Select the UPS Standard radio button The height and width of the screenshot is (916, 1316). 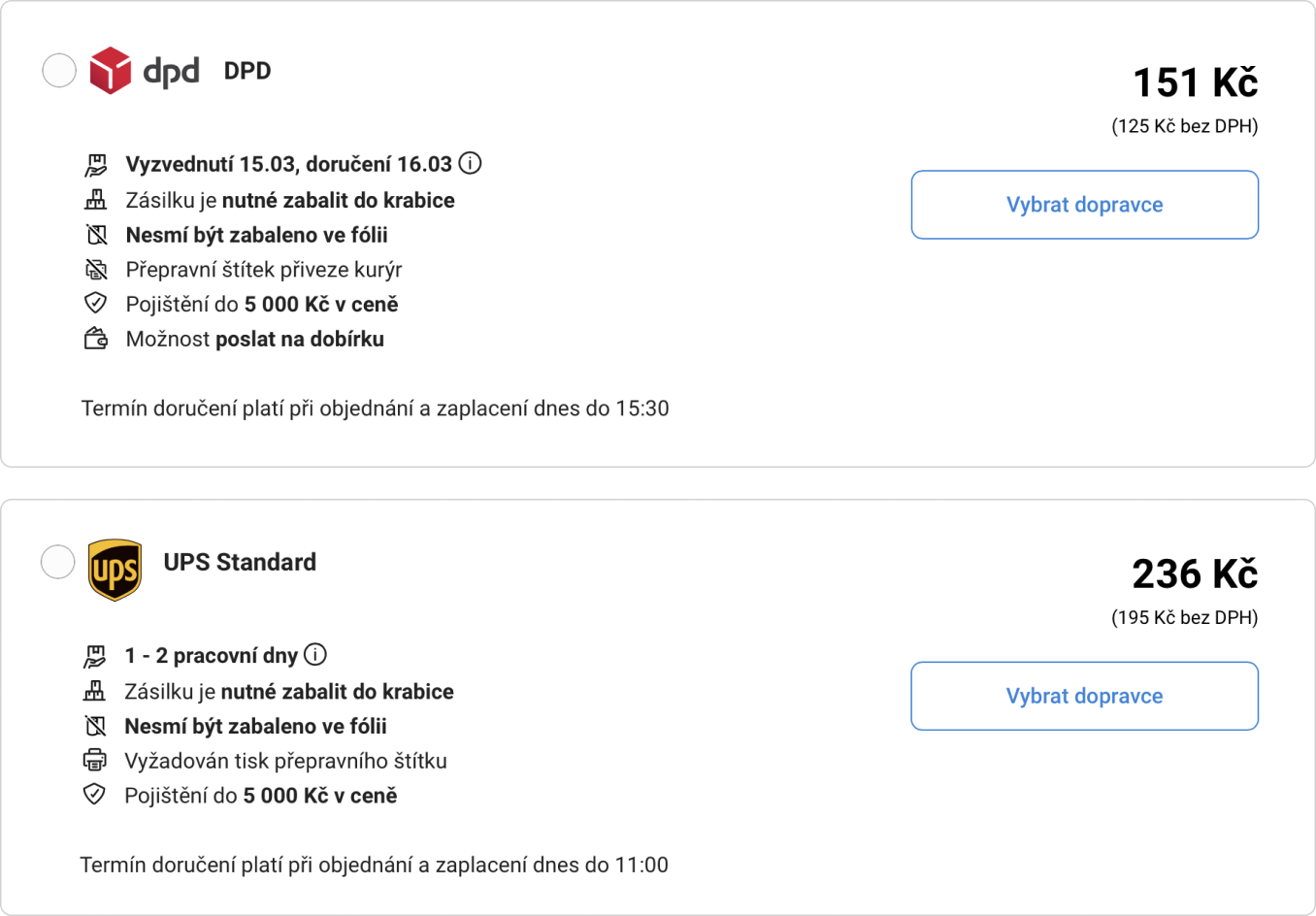pyautogui.click(x=58, y=561)
